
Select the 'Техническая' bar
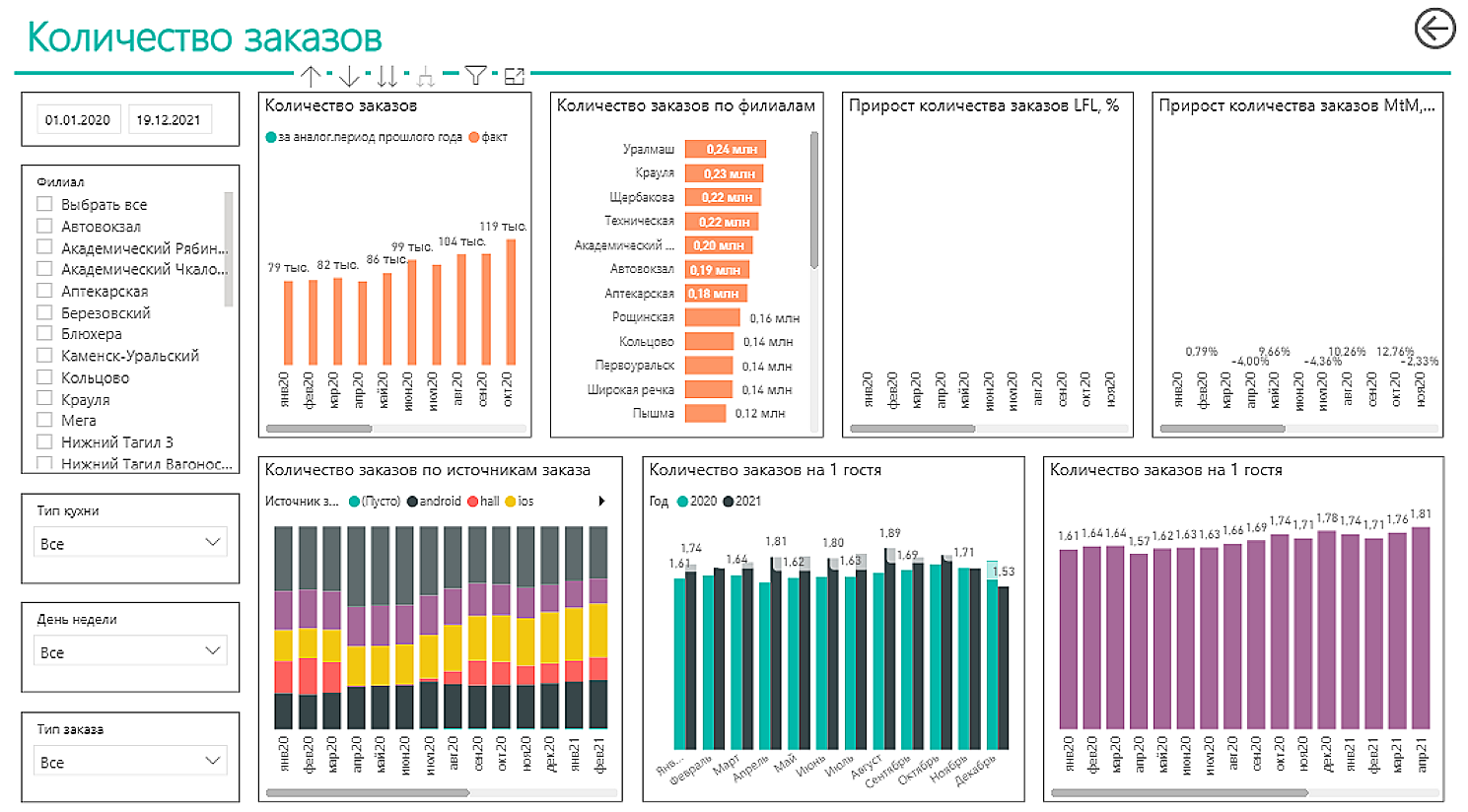pos(722,222)
